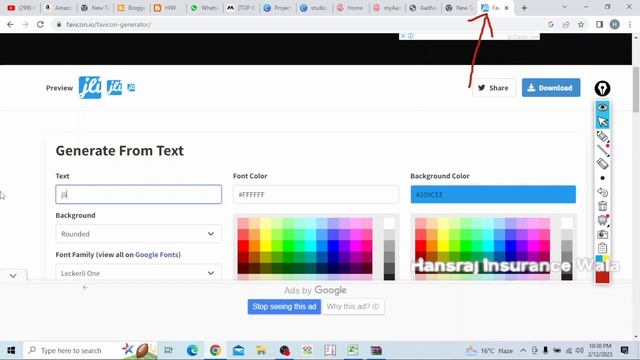Click the Download button
This screenshot has width=640, height=360.
(x=551, y=88)
